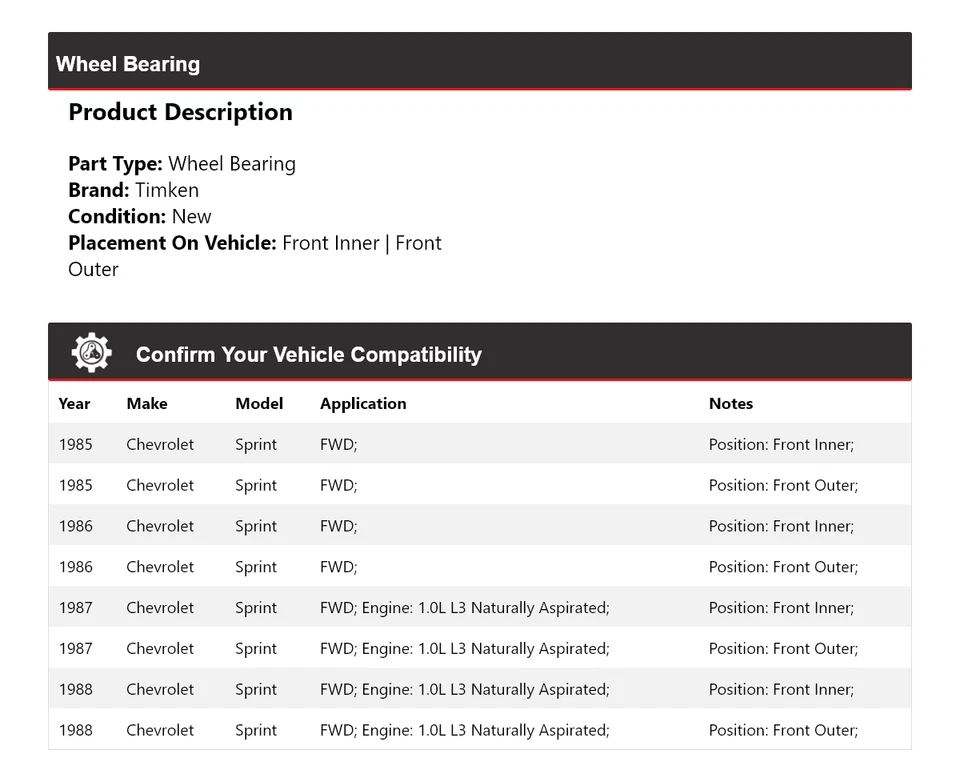Click the Model column header
This screenshot has height=782, width=960.
[259, 404]
